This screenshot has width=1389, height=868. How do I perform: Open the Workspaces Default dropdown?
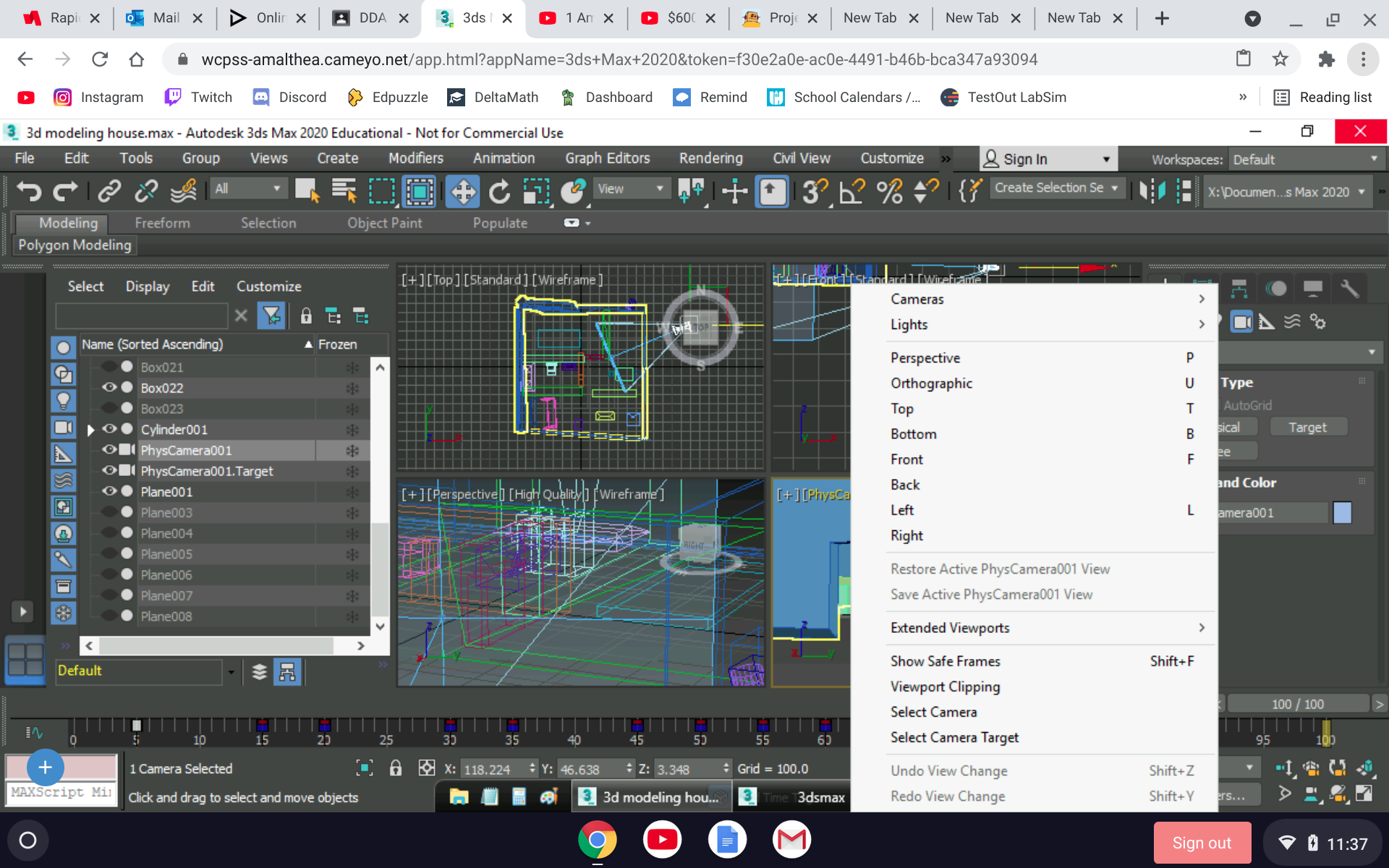1305,159
